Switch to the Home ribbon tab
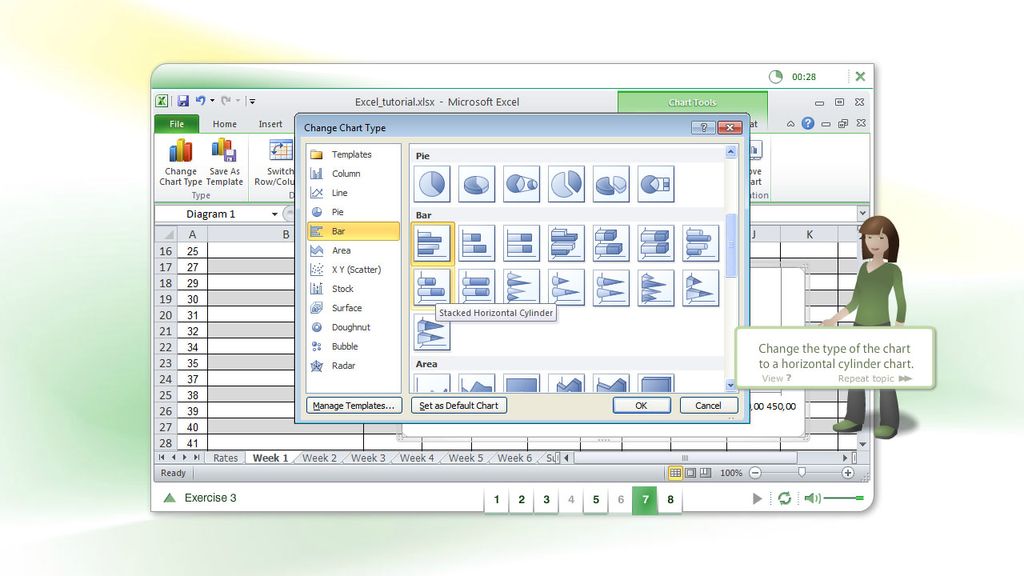Screen dimensions: 1024x576 point(225,123)
